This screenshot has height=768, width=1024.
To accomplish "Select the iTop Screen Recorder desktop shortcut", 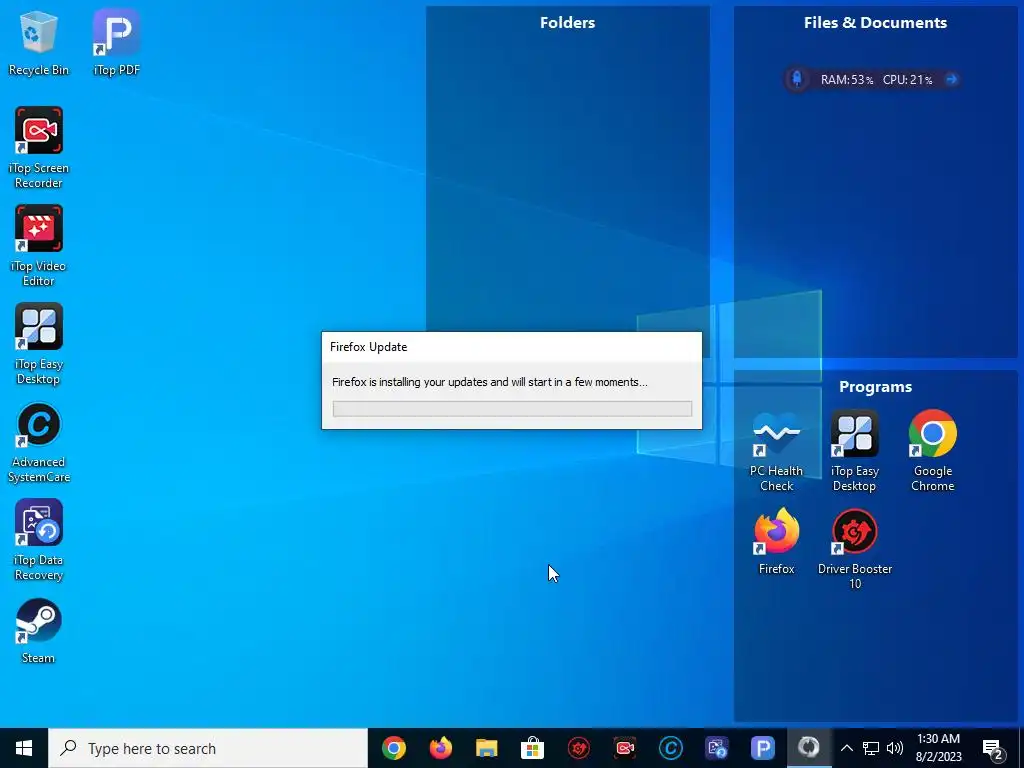I will [39, 148].
